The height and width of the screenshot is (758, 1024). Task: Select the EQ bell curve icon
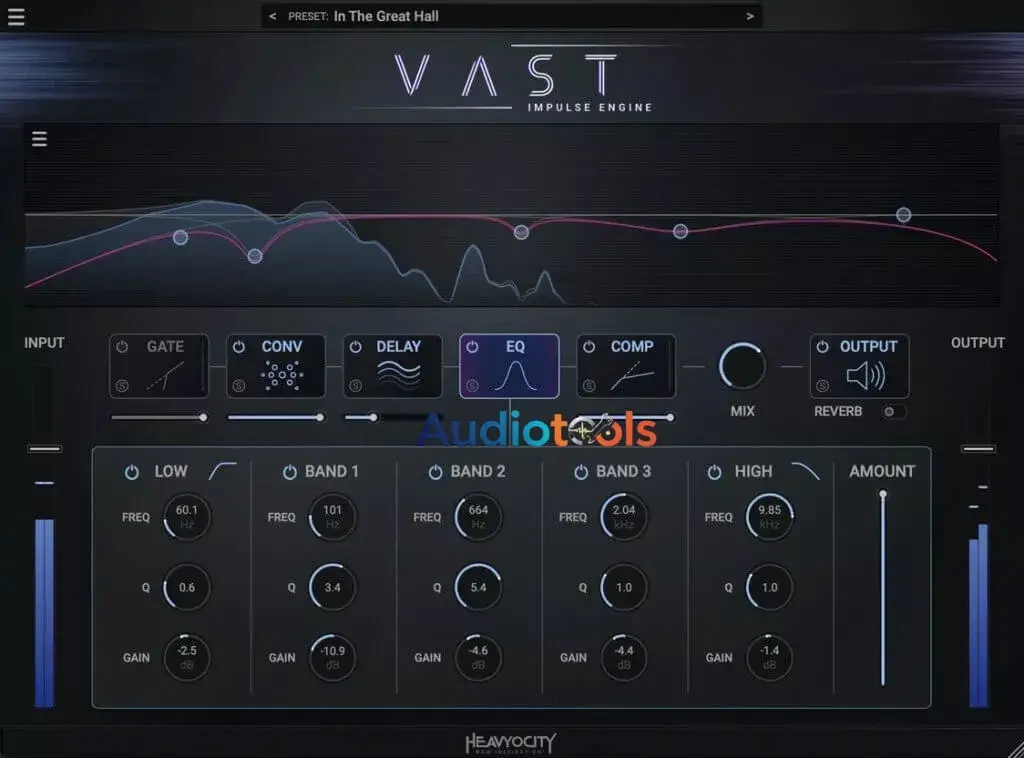coord(515,376)
